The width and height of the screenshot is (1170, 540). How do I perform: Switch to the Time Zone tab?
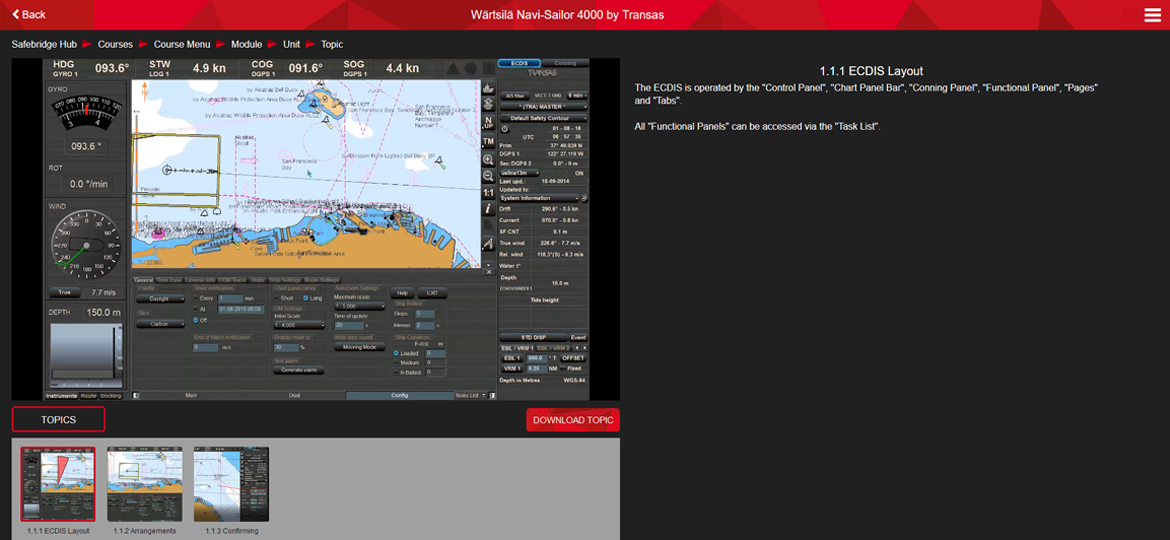click(x=171, y=280)
